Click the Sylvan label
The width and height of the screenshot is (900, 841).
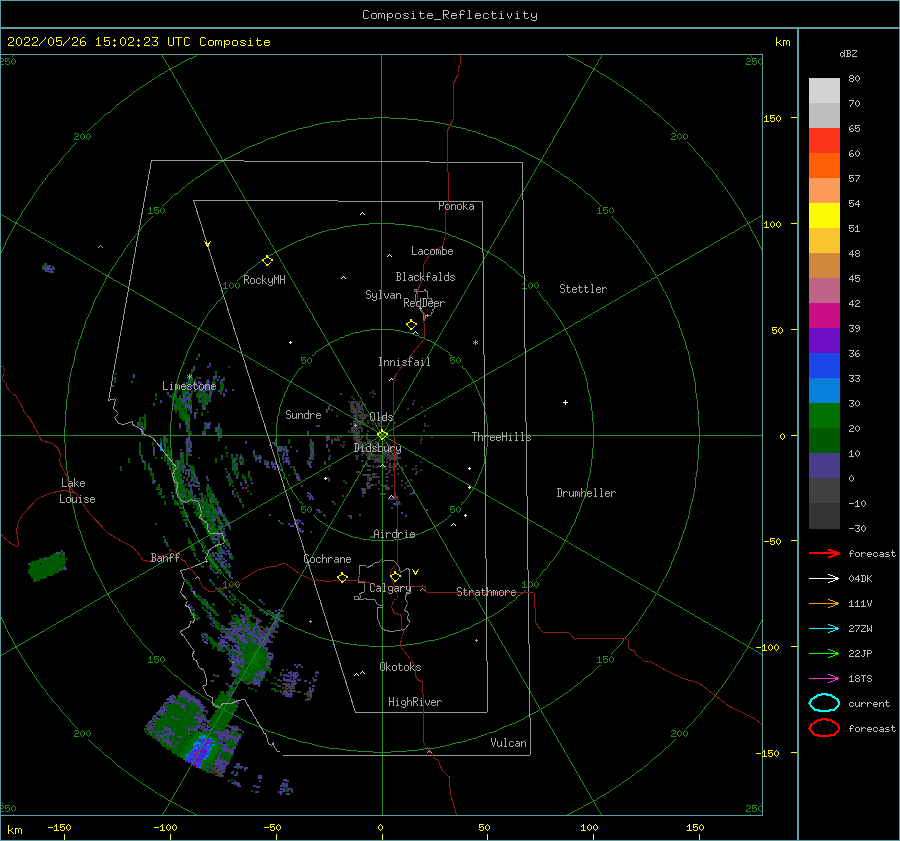coord(383,295)
